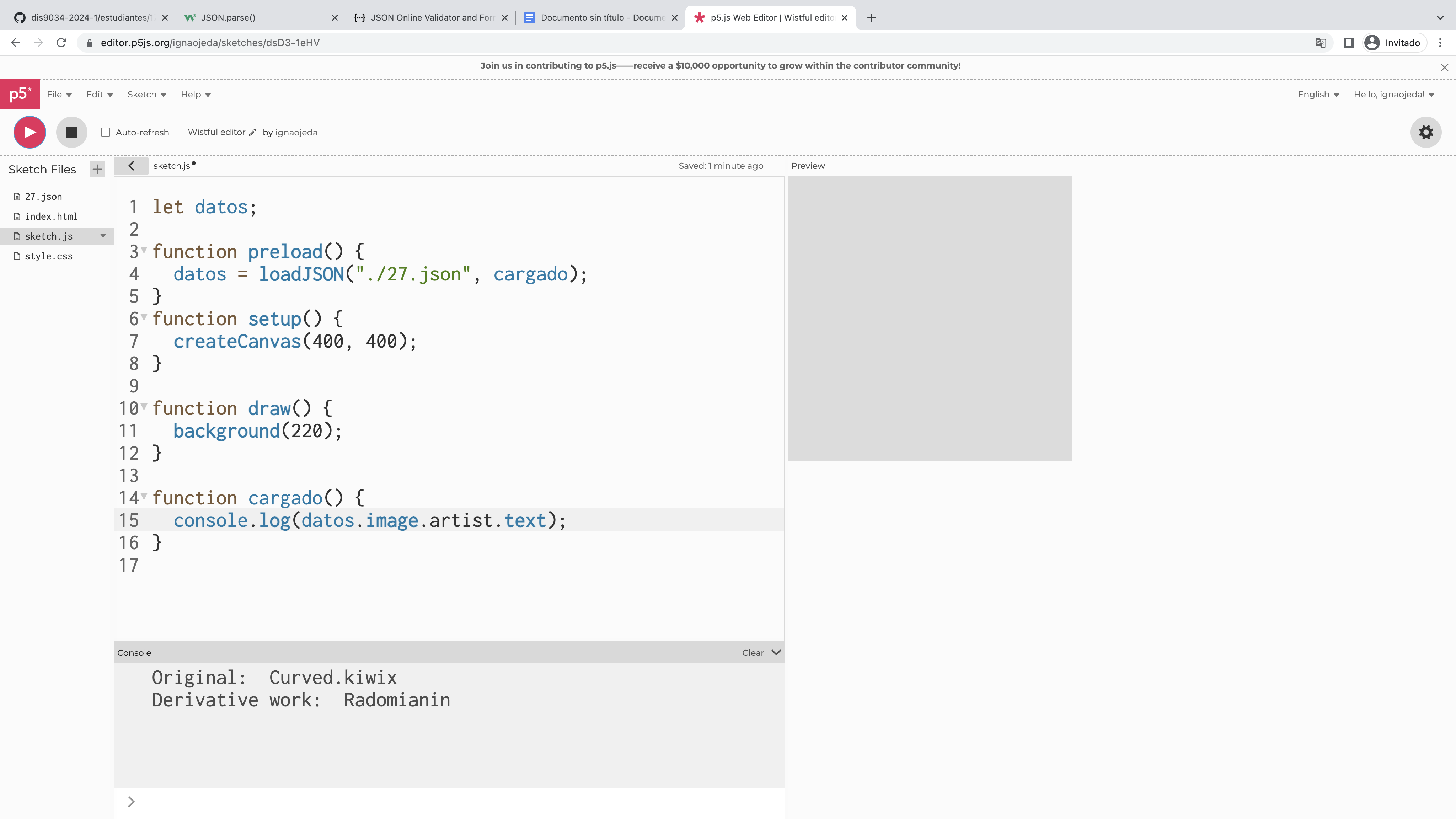Open the Invitado profile button
Viewport: 1456px width, 819px height.
pos(1395,43)
